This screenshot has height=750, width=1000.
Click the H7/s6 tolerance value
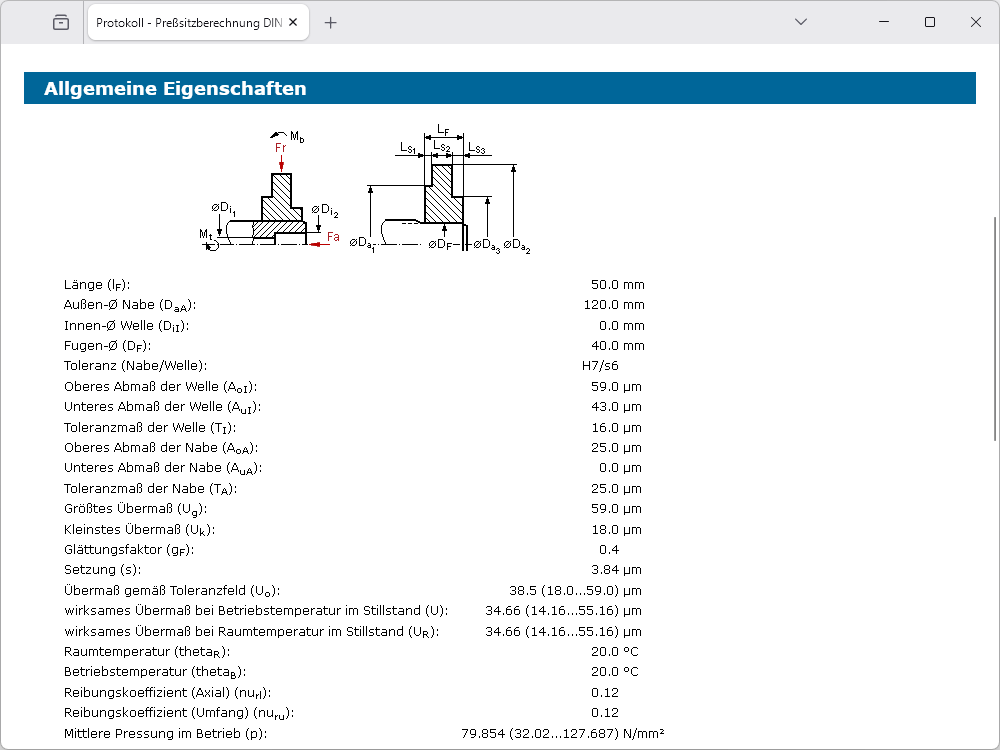pos(600,366)
